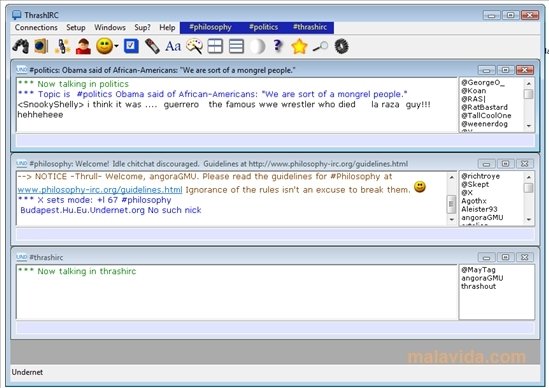Click the message input field in #thrashirc window
The width and height of the screenshot is (549, 388).
pyautogui.click(x=275, y=328)
